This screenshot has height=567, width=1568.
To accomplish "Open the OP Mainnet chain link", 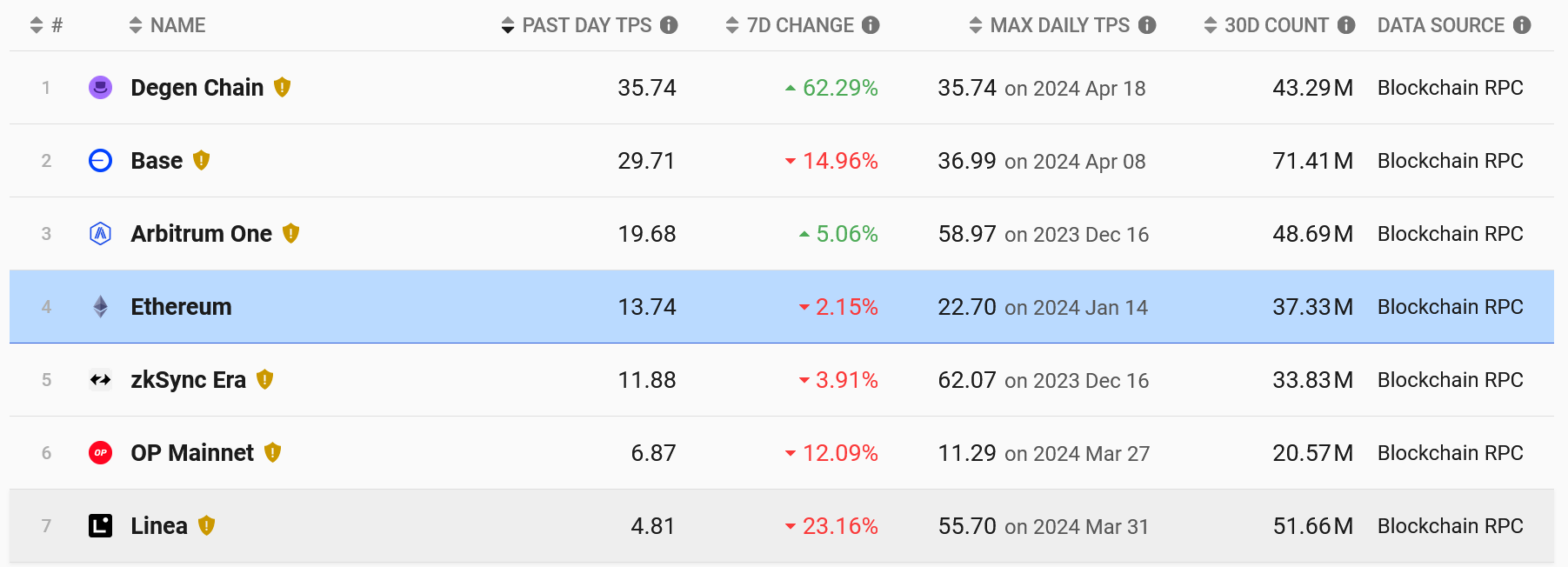I will 192,453.
